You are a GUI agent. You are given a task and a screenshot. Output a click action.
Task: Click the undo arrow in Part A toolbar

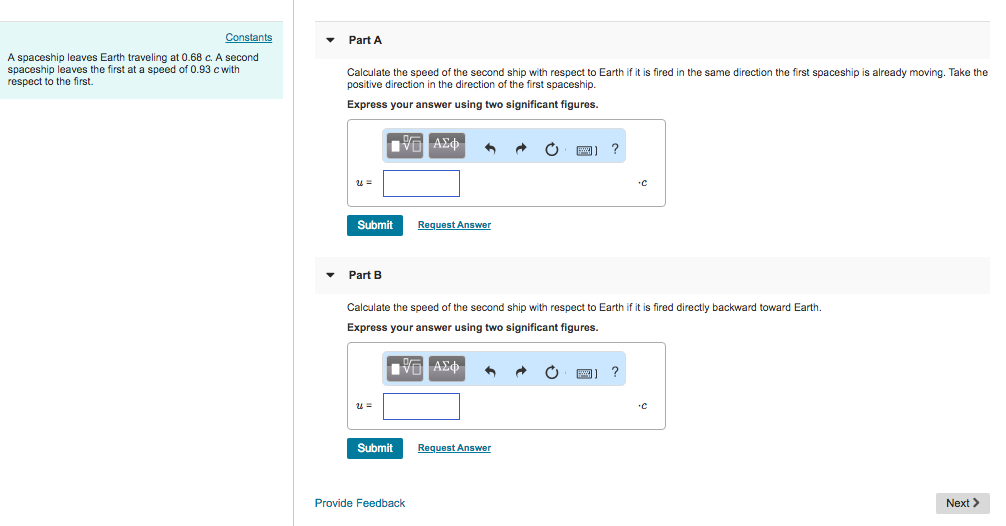(x=491, y=150)
